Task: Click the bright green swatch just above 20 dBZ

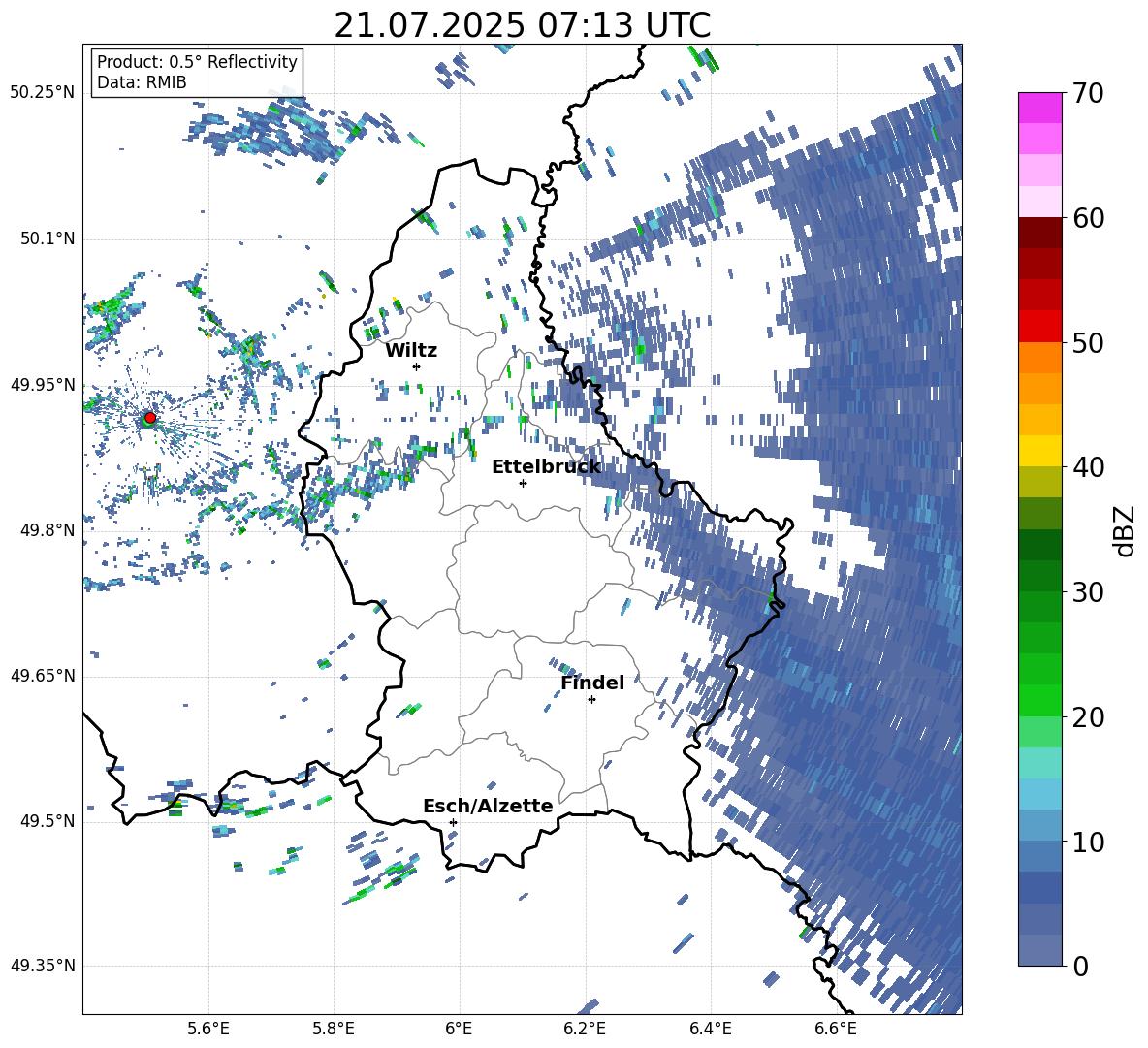Action: 1039,700
